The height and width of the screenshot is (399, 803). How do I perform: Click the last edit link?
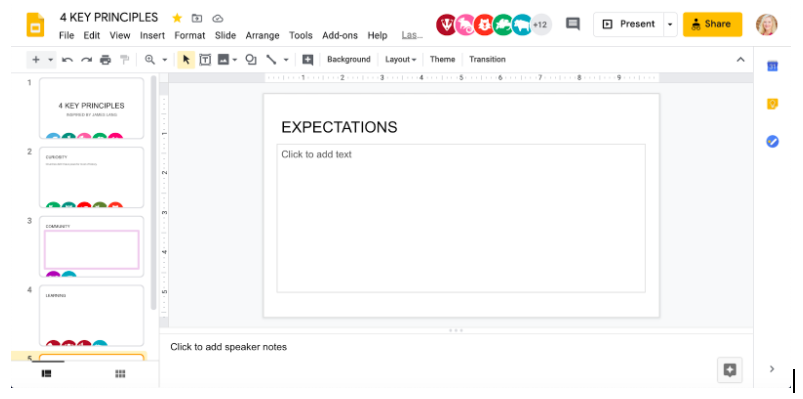tap(412, 35)
